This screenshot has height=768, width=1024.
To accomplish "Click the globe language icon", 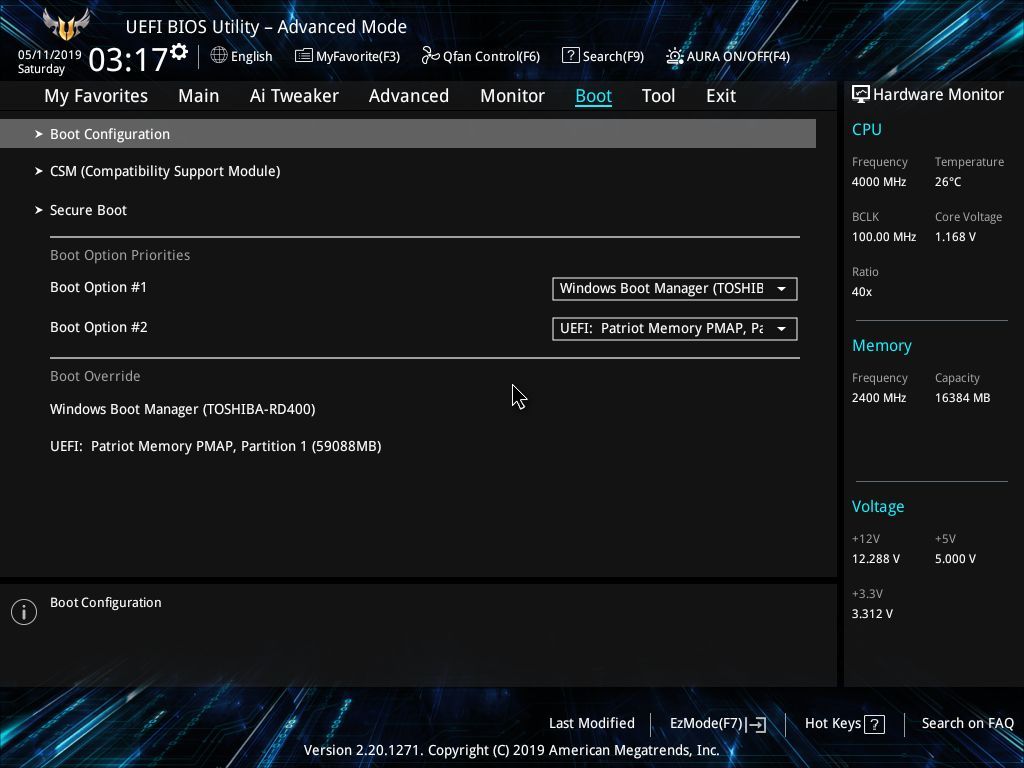I will coord(219,56).
